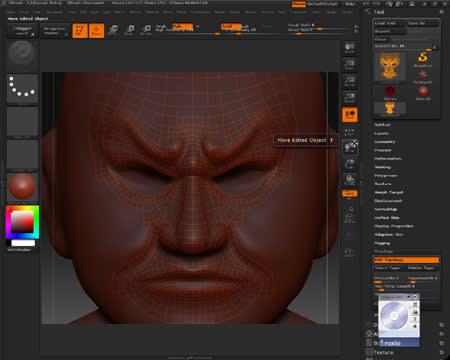Open the Texture palette row
This screenshot has width=450, height=360.
pyautogui.click(x=384, y=352)
